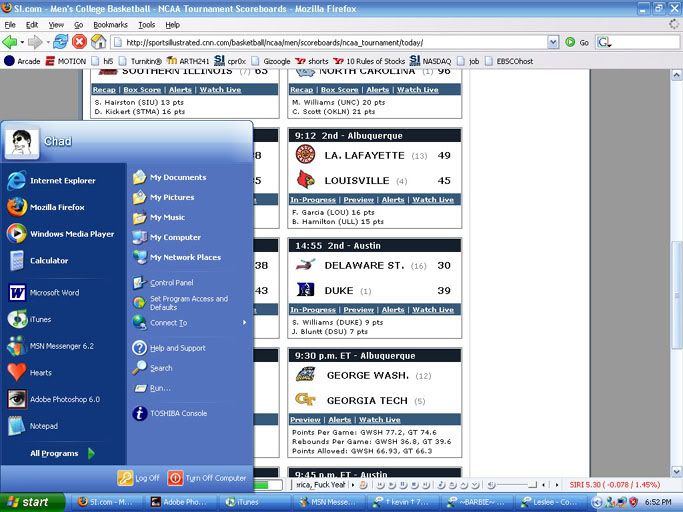The height and width of the screenshot is (512, 683).
Task: Click page vertical scrollbar thumb
Action: (676, 295)
